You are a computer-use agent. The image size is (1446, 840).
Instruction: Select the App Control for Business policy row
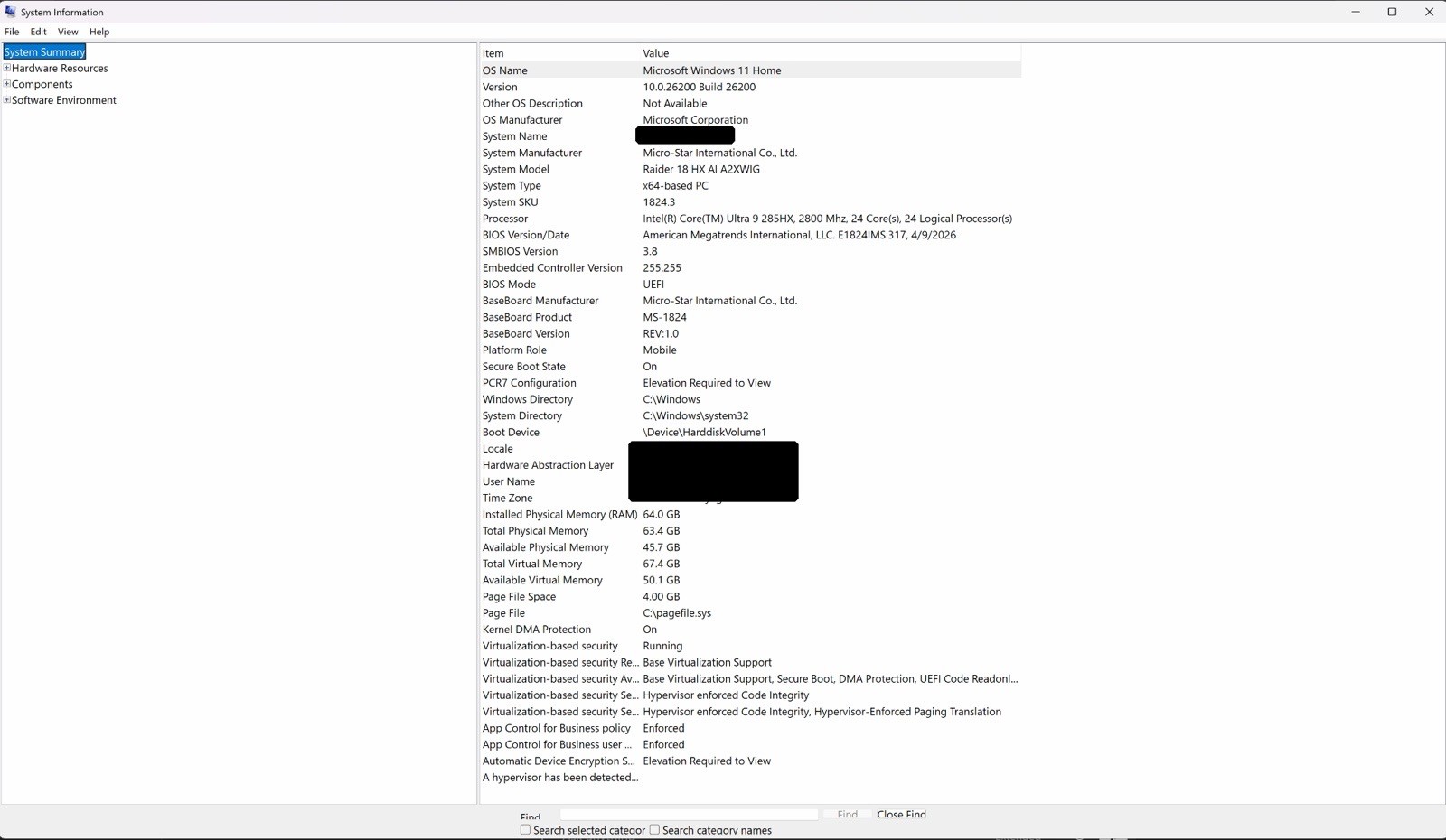coord(750,728)
